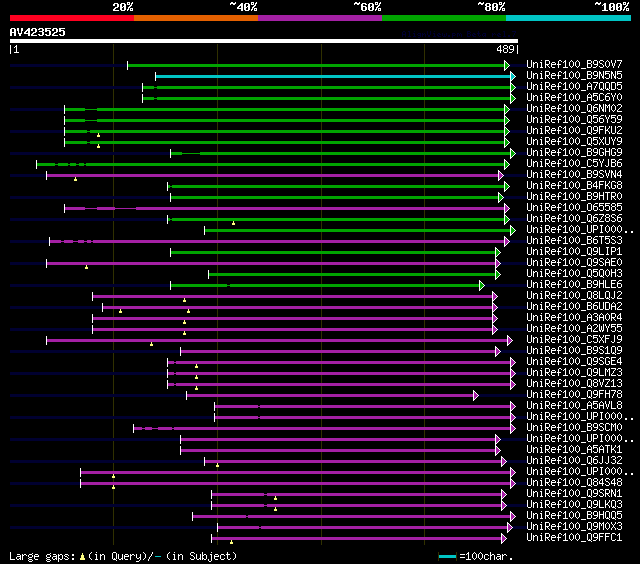Open the UniRef100_Q9FFC1 hit label
Image resolution: width=640 pixels, height=564 pixels.
574,537
